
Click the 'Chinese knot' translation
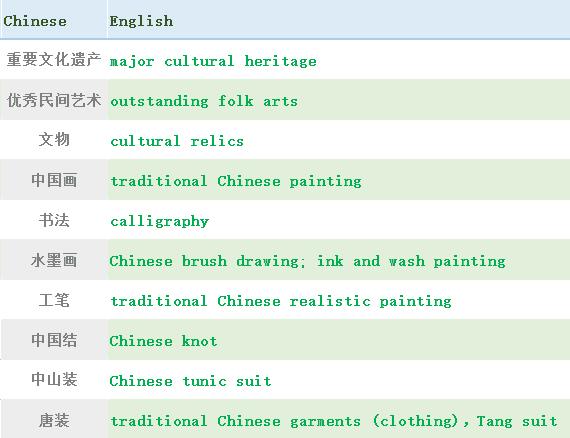163,341
